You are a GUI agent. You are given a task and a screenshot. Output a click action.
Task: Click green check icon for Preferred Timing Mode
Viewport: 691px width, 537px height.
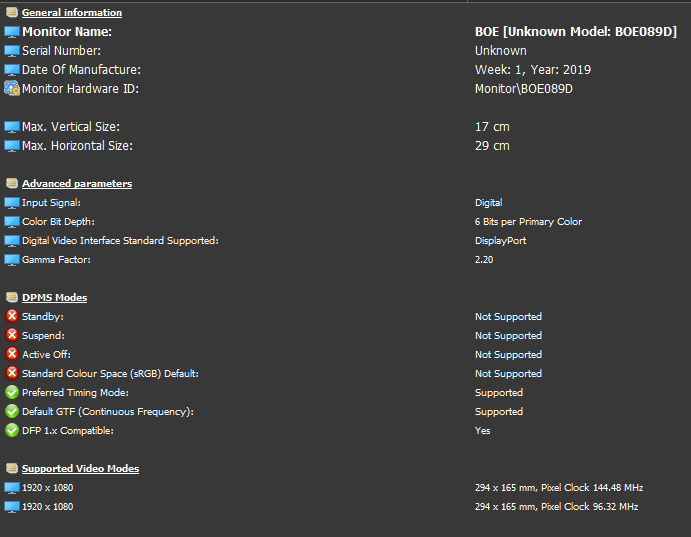pyautogui.click(x=12, y=392)
